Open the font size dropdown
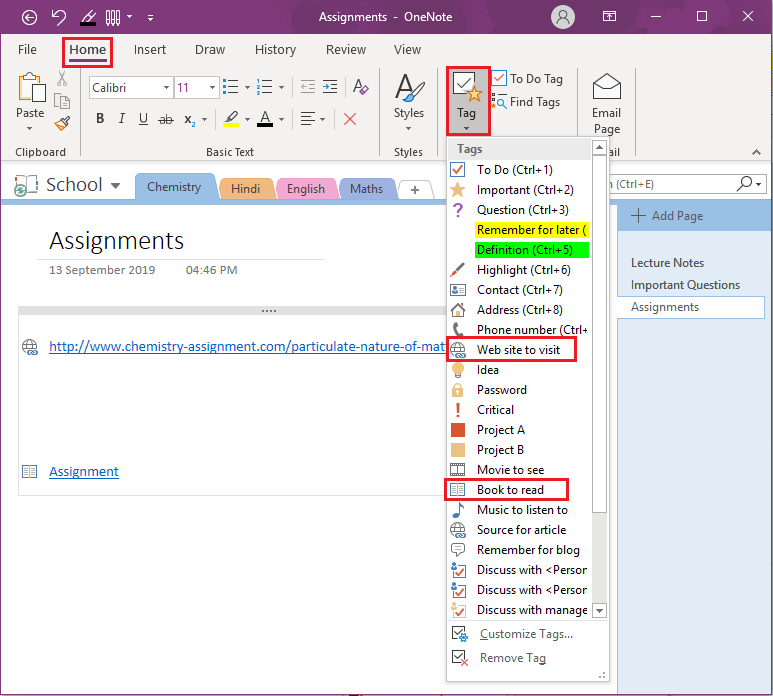The width and height of the screenshot is (773, 696). tap(212, 88)
